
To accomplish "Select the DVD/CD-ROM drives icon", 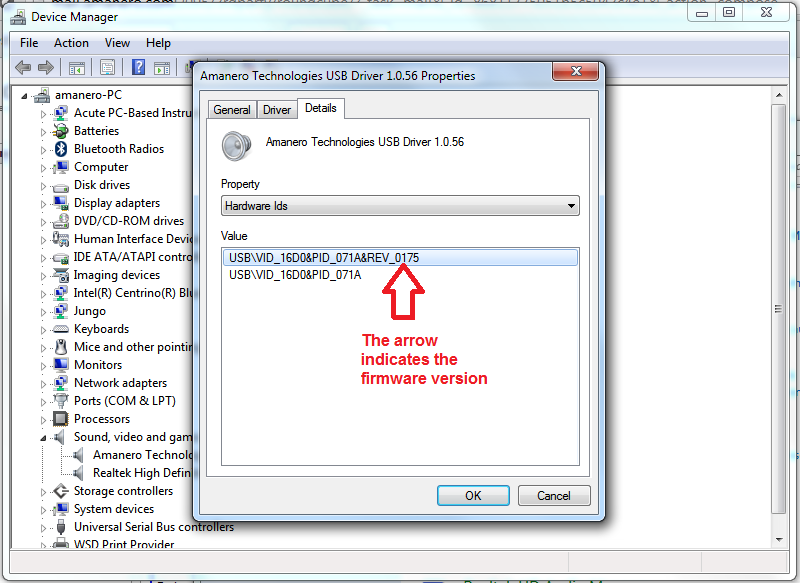I will click(x=61, y=221).
